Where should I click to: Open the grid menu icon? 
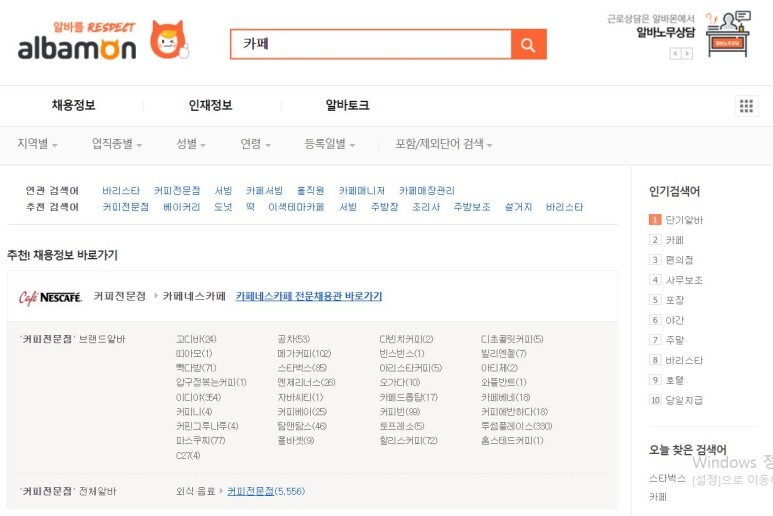tap(746, 106)
